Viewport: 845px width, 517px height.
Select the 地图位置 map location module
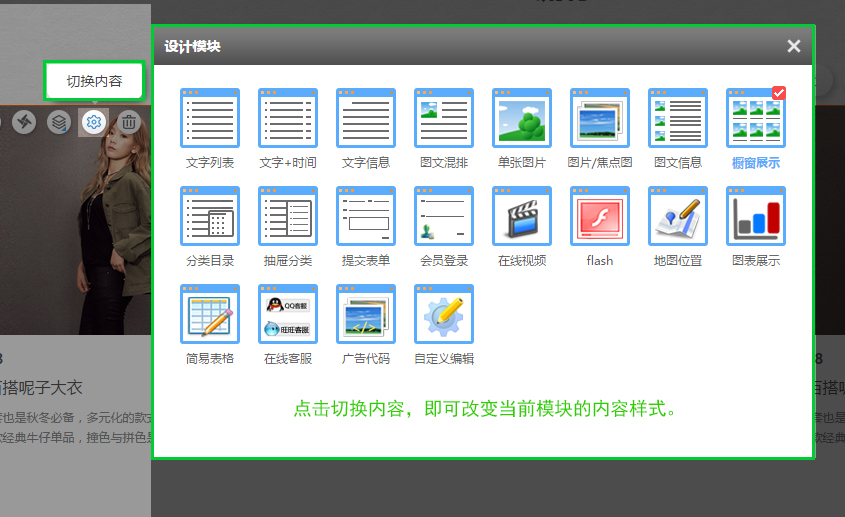click(x=678, y=217)
